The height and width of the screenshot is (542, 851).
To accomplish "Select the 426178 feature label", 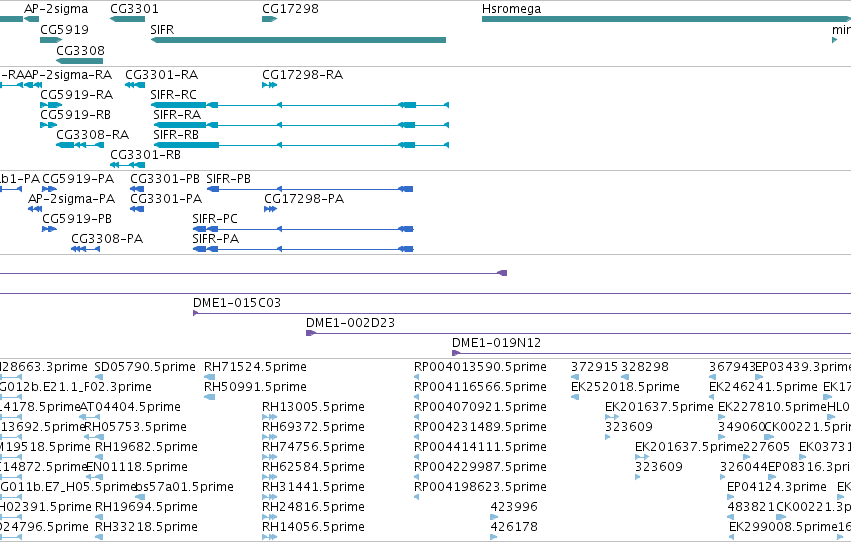I will pyautogui.click(x=514, y=527).
